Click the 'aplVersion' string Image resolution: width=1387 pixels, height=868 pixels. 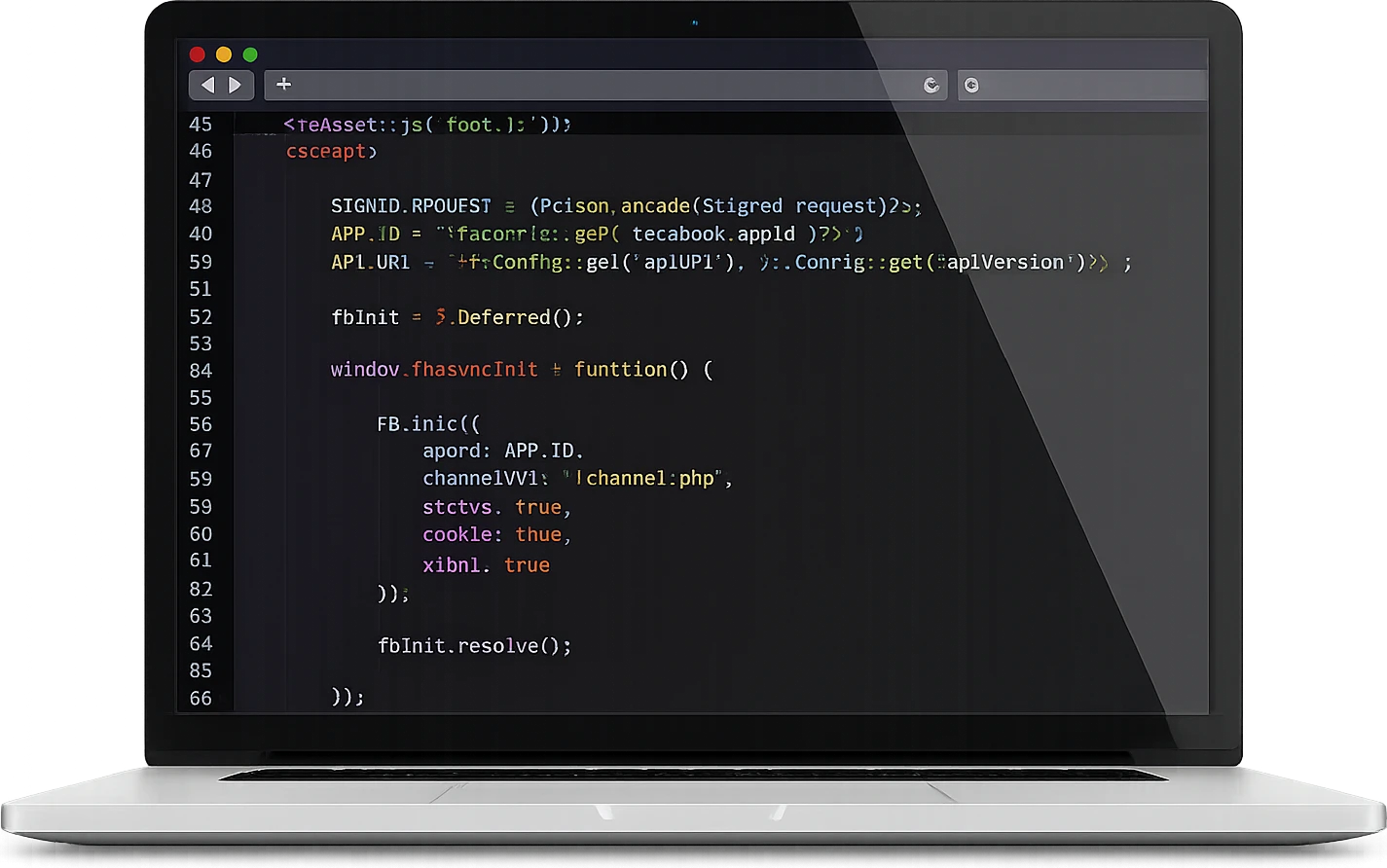[x=1005, y=263]
